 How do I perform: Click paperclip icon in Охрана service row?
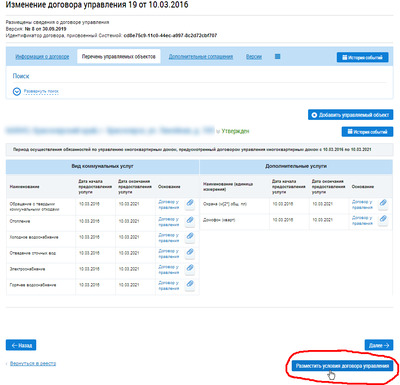(383, 203)
